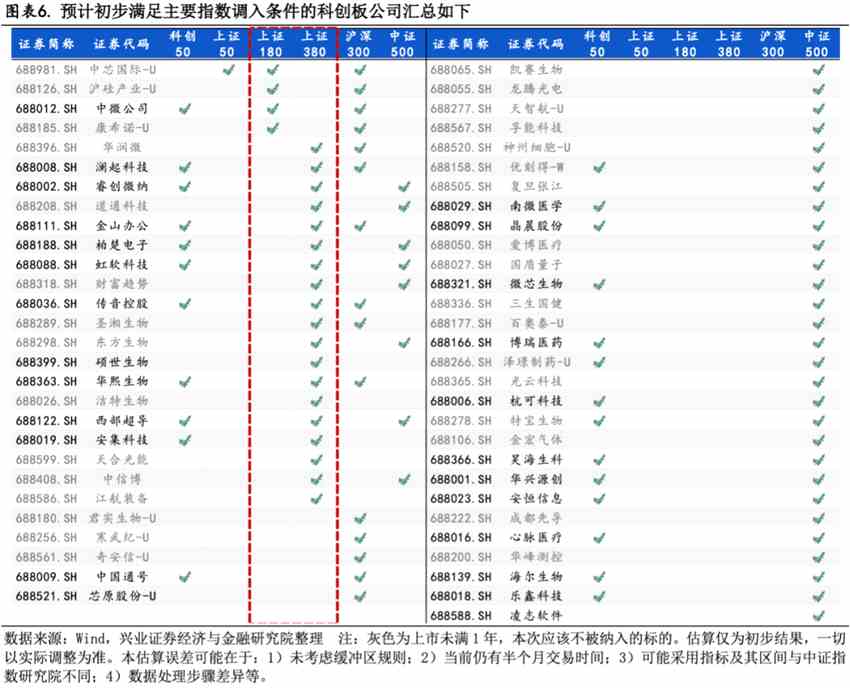Viewport: 850px width, 688px height.
Task: Select the name cell 硕世生物
Action: click(122, 362)
